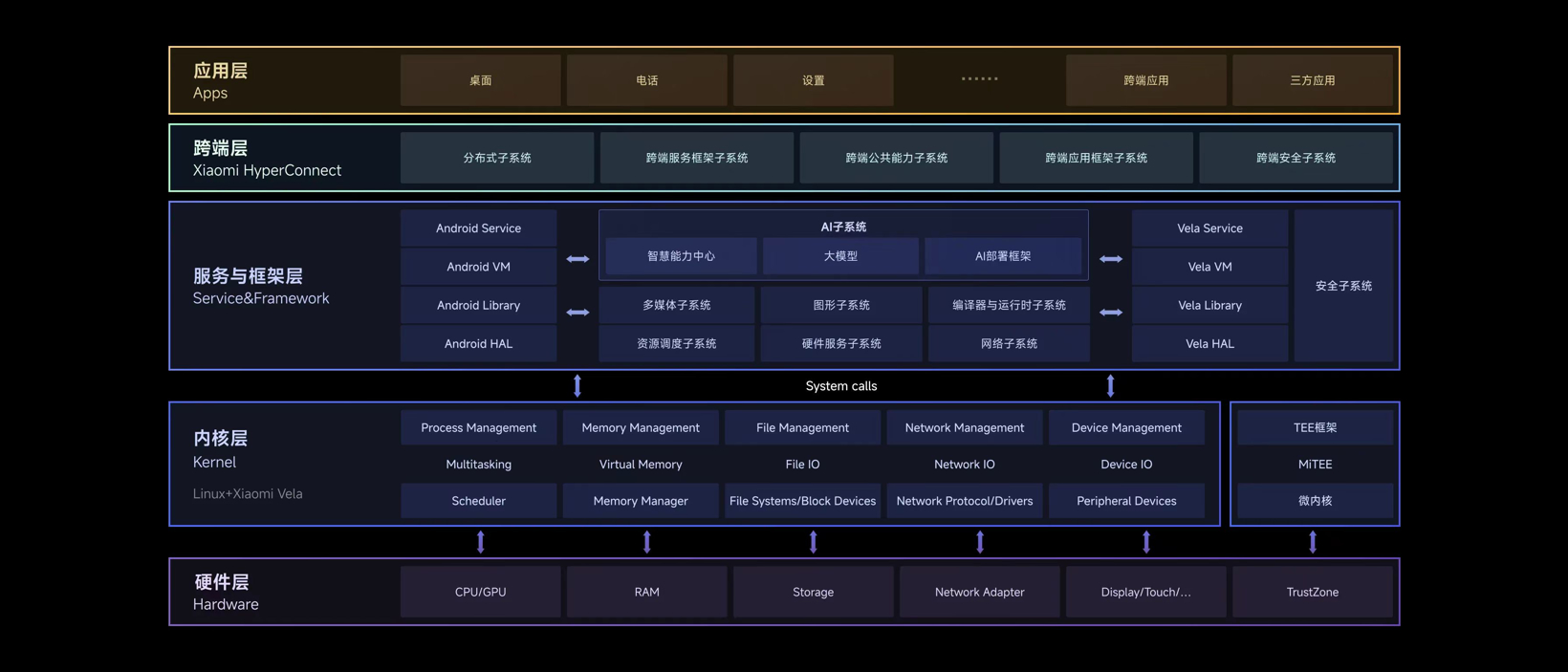This screenshot has height=672, width=1568.
Task: Select the Virtual Memory label
Action: (641, 465)
